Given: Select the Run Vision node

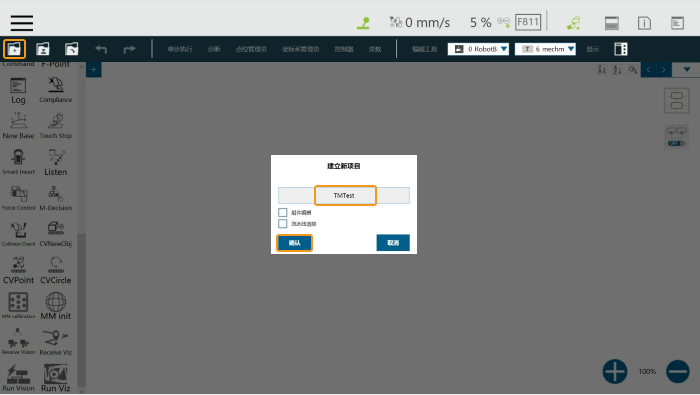Looking at the screenshot, I should tap(18, 378).
